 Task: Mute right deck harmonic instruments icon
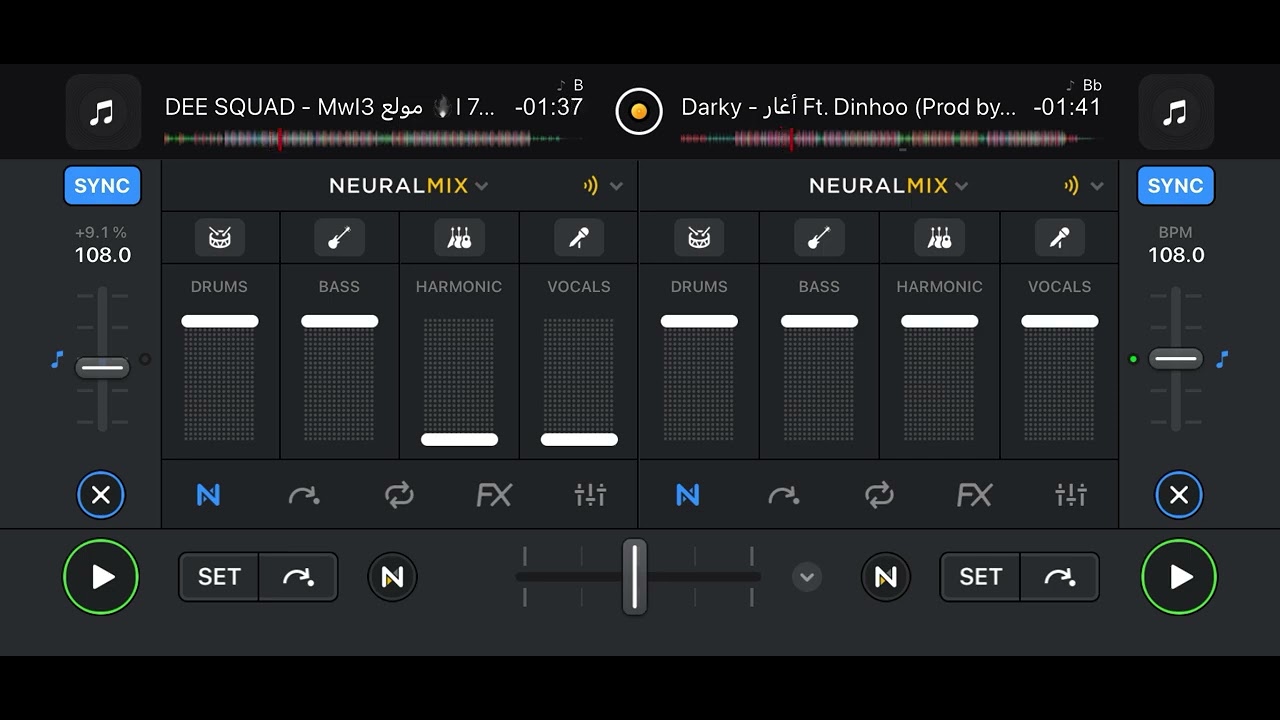pos(939,238)
